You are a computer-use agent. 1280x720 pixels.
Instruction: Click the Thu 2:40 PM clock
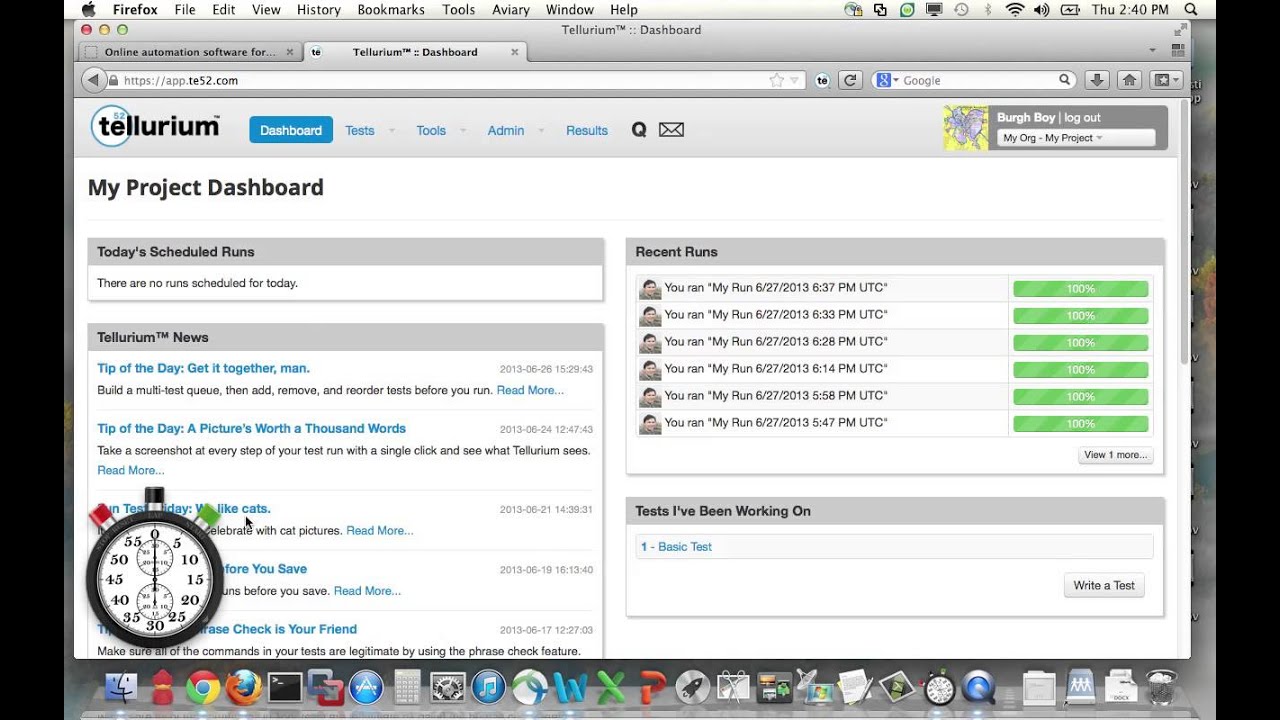[1130, 9]
